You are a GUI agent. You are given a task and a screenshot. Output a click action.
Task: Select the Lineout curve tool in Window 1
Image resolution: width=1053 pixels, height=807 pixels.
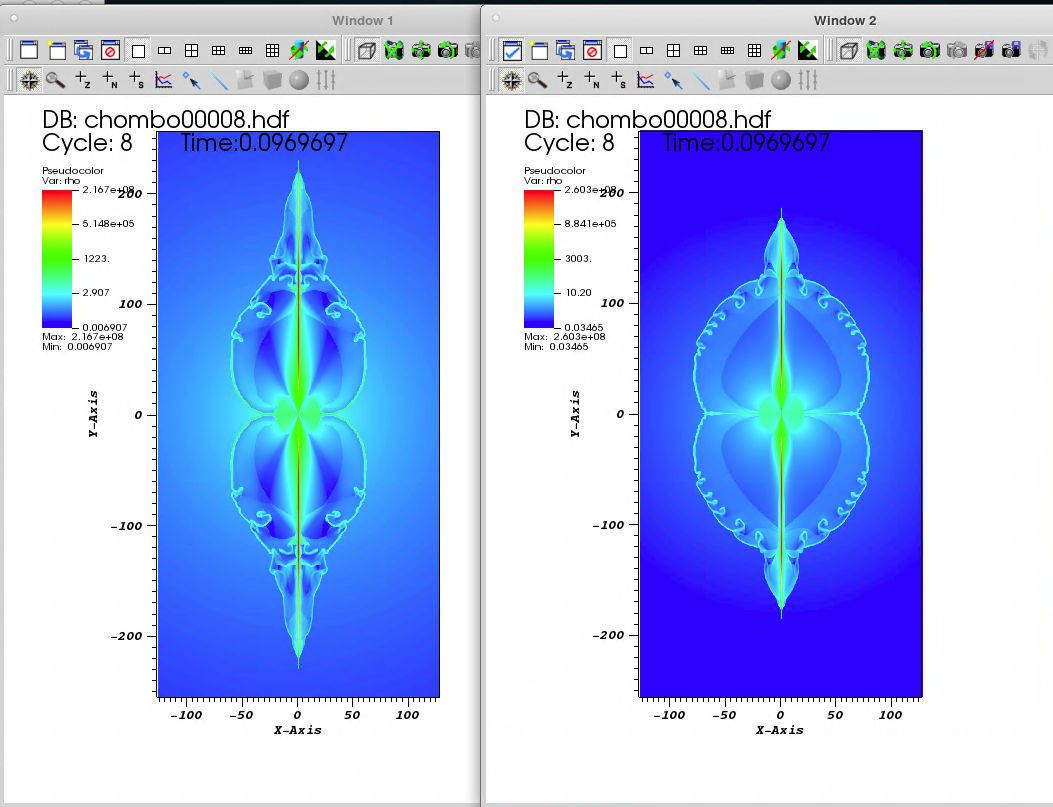[163, 81]
